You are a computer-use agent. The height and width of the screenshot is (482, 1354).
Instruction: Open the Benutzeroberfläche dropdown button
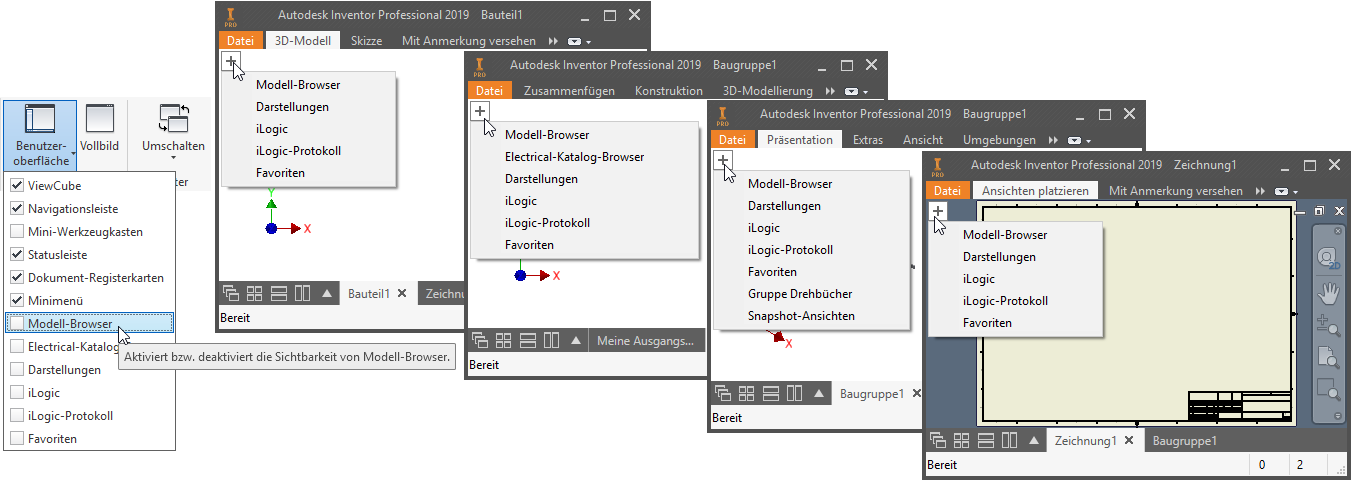[x=40, y=135]
